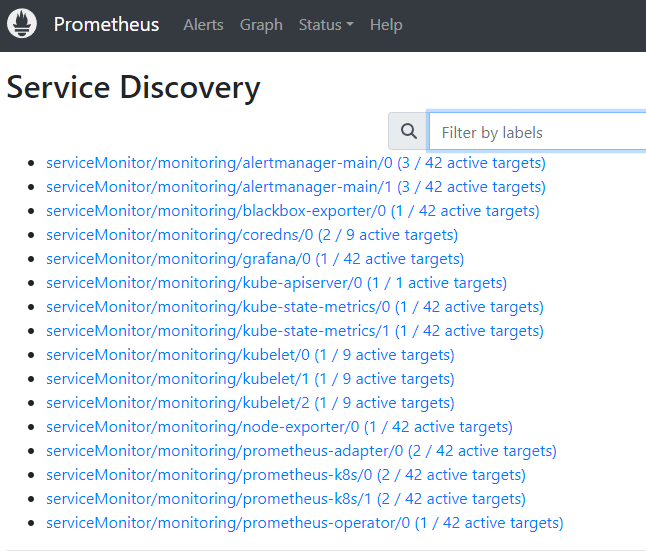Open the prometheus-operator/0 service monitor

pyautogui.click(x=304, y=523)
